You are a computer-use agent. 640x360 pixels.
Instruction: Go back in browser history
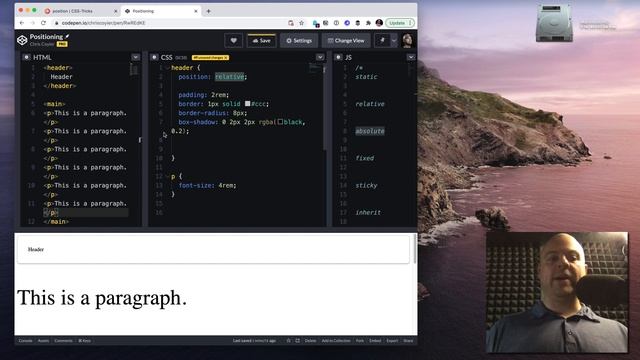22,23
